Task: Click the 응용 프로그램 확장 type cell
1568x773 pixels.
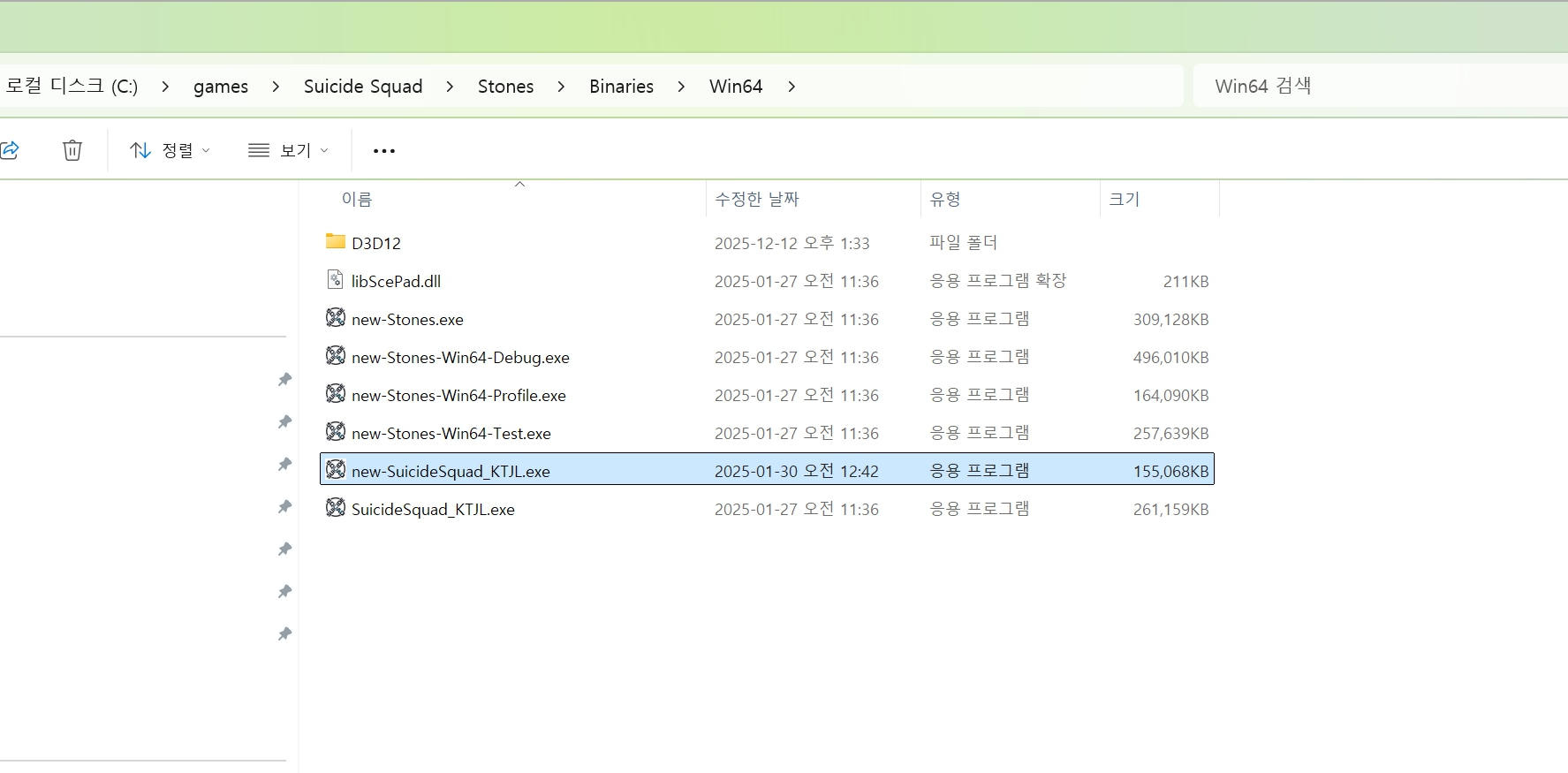Action: [998, 280]
